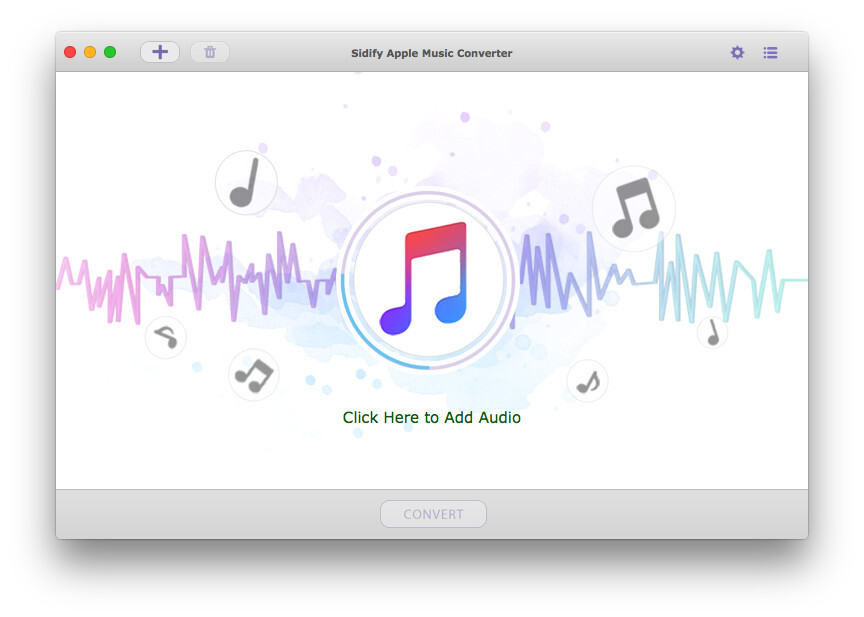Select the large music note icon upper right

[x=635, y=208]
